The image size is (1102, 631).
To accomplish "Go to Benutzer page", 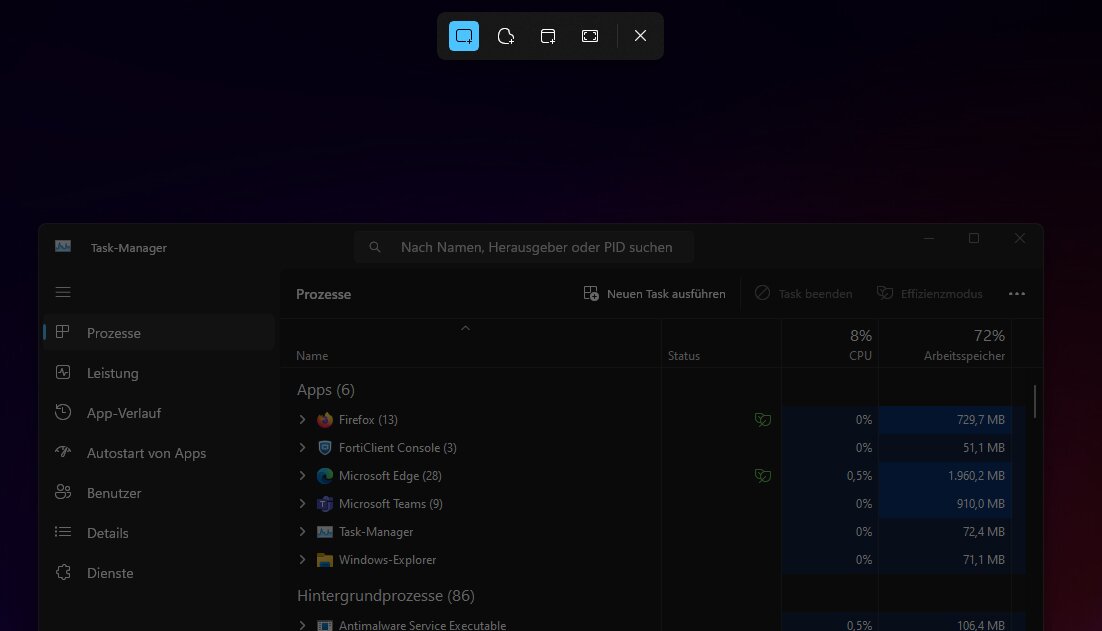I will pyautogui.click(x=113, y=493).
